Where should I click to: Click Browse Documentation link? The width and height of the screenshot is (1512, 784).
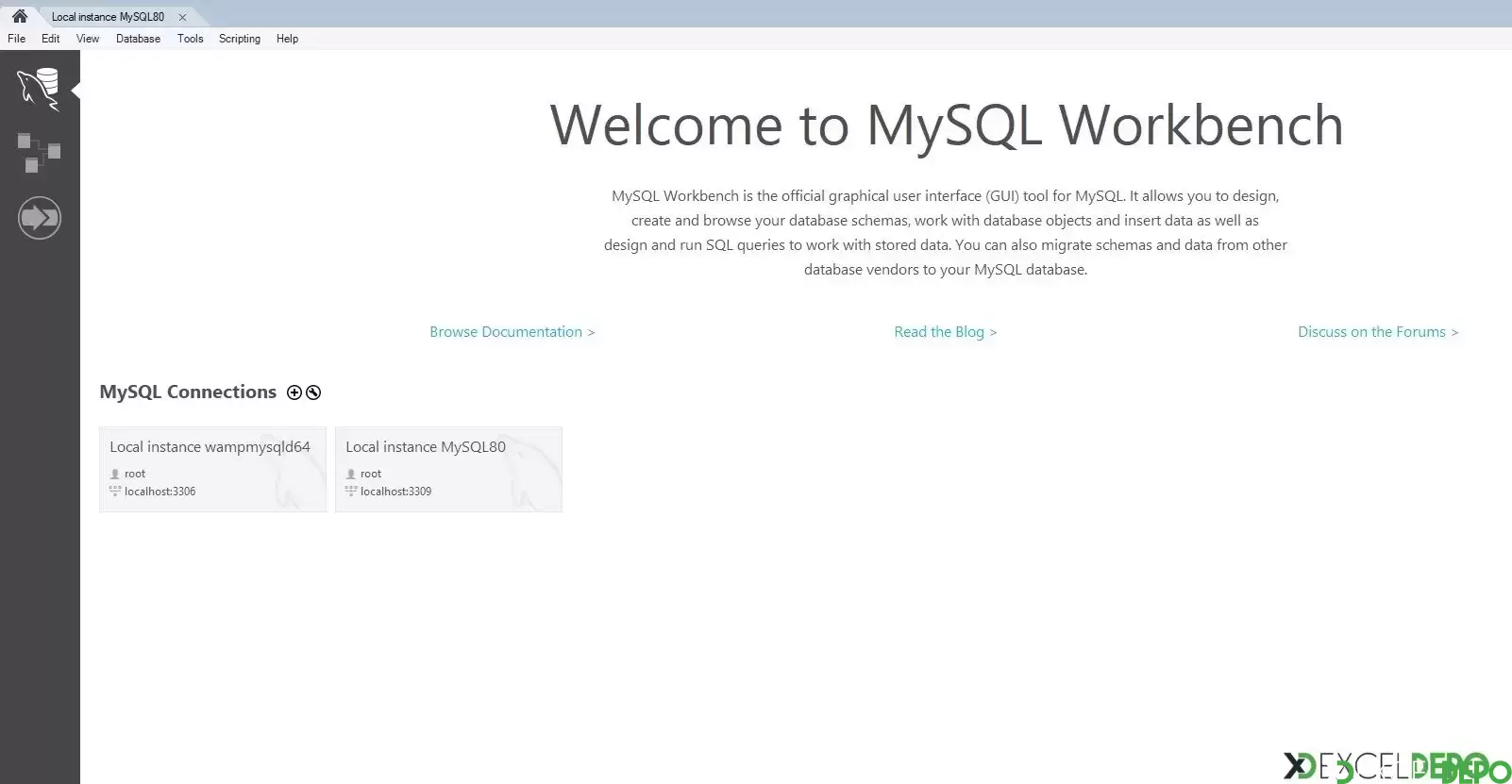pyautogui.click(x=512, y=332)
